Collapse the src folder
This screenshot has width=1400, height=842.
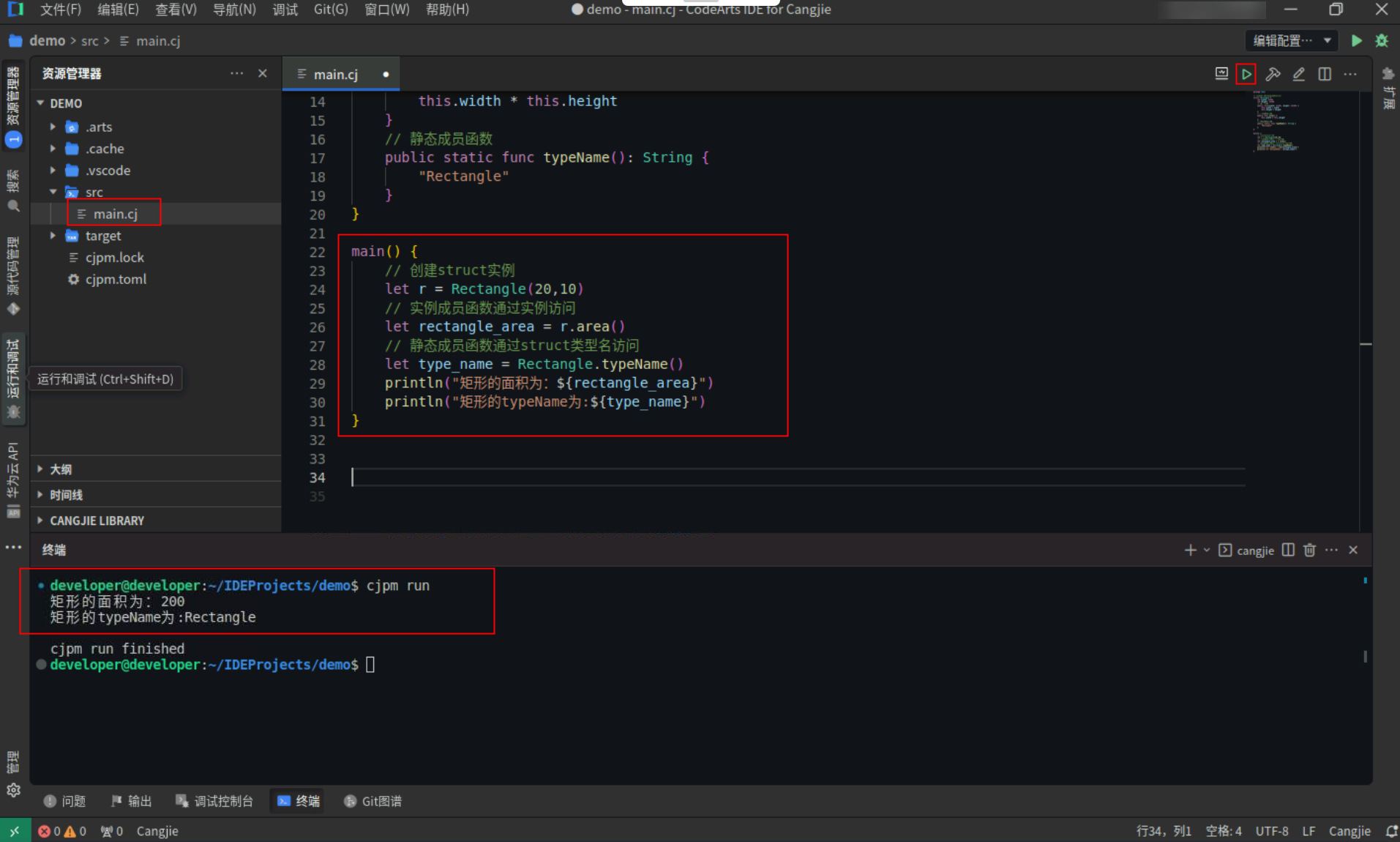coord(53,192)
